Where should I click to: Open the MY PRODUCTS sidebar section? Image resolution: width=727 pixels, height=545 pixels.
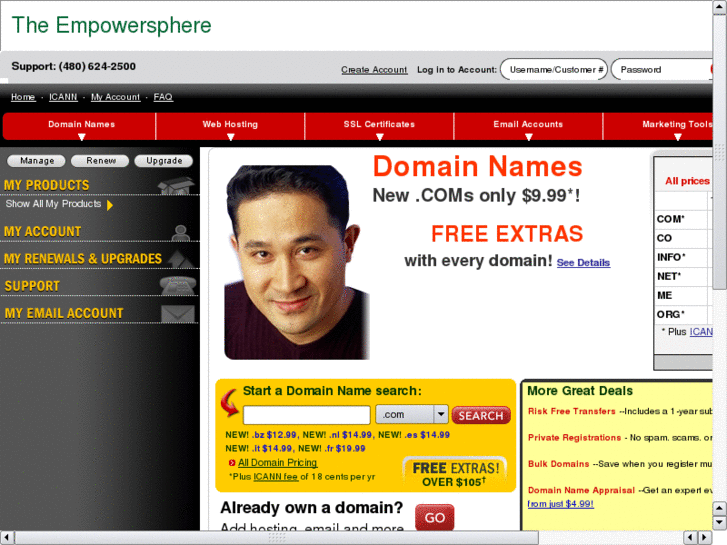(x=46, y=185)
